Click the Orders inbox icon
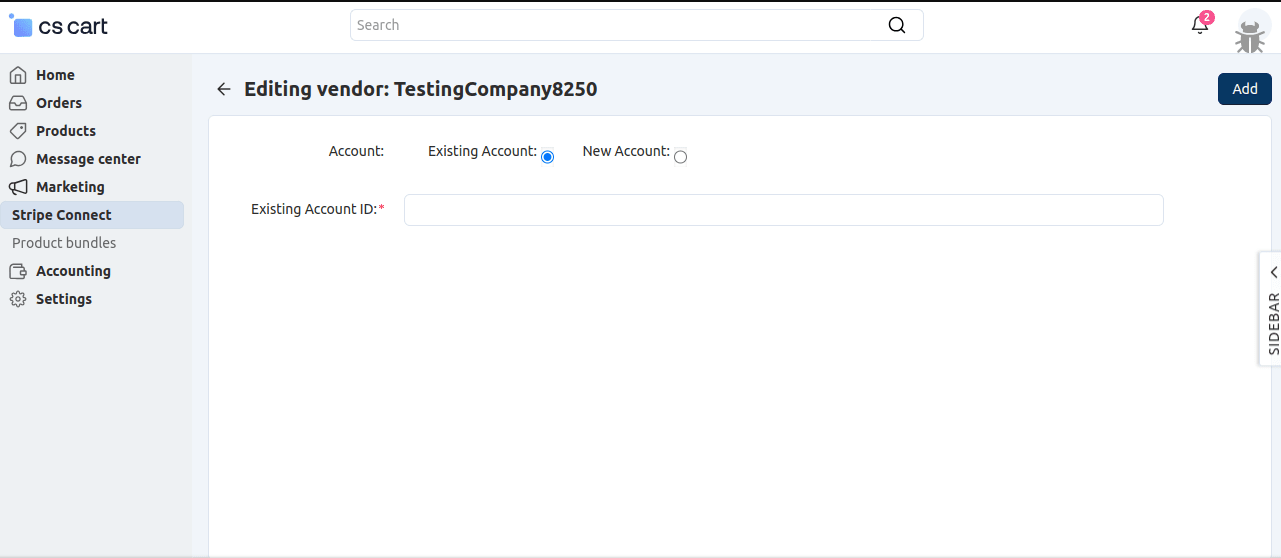 click(18, 103)
